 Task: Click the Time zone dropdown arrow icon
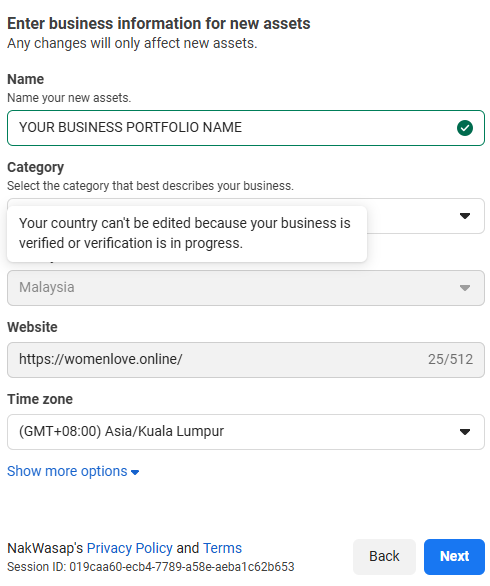pos(465,432)
